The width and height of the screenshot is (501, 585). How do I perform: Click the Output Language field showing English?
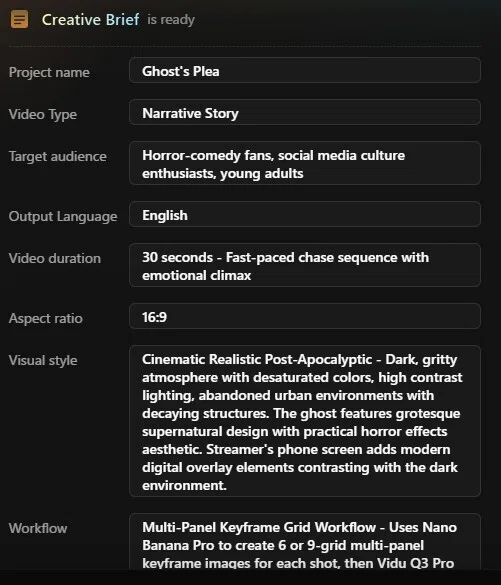point(305,214)
